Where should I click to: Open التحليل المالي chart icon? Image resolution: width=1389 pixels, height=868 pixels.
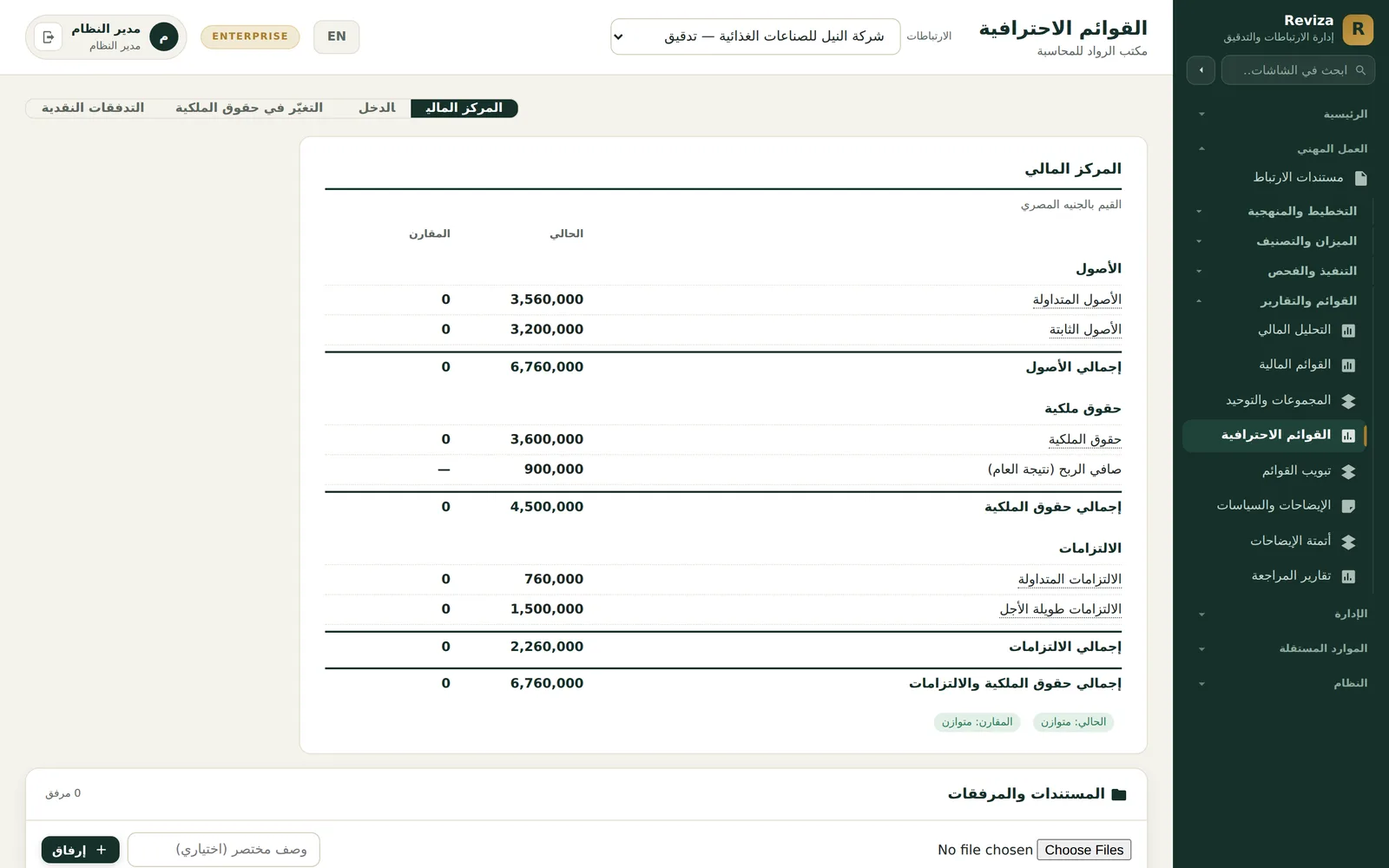[x=1348, y=331]
